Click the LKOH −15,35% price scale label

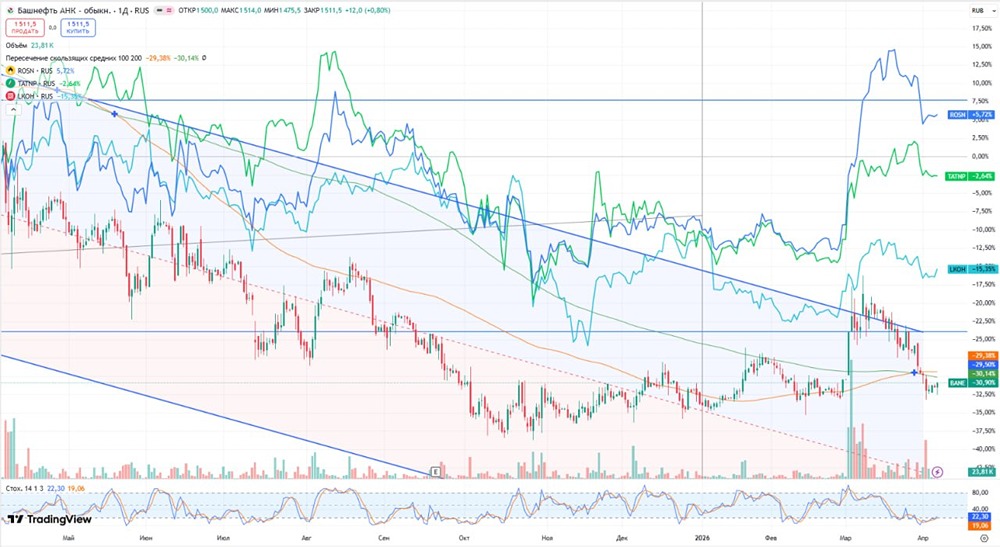(x=971, y=269)
